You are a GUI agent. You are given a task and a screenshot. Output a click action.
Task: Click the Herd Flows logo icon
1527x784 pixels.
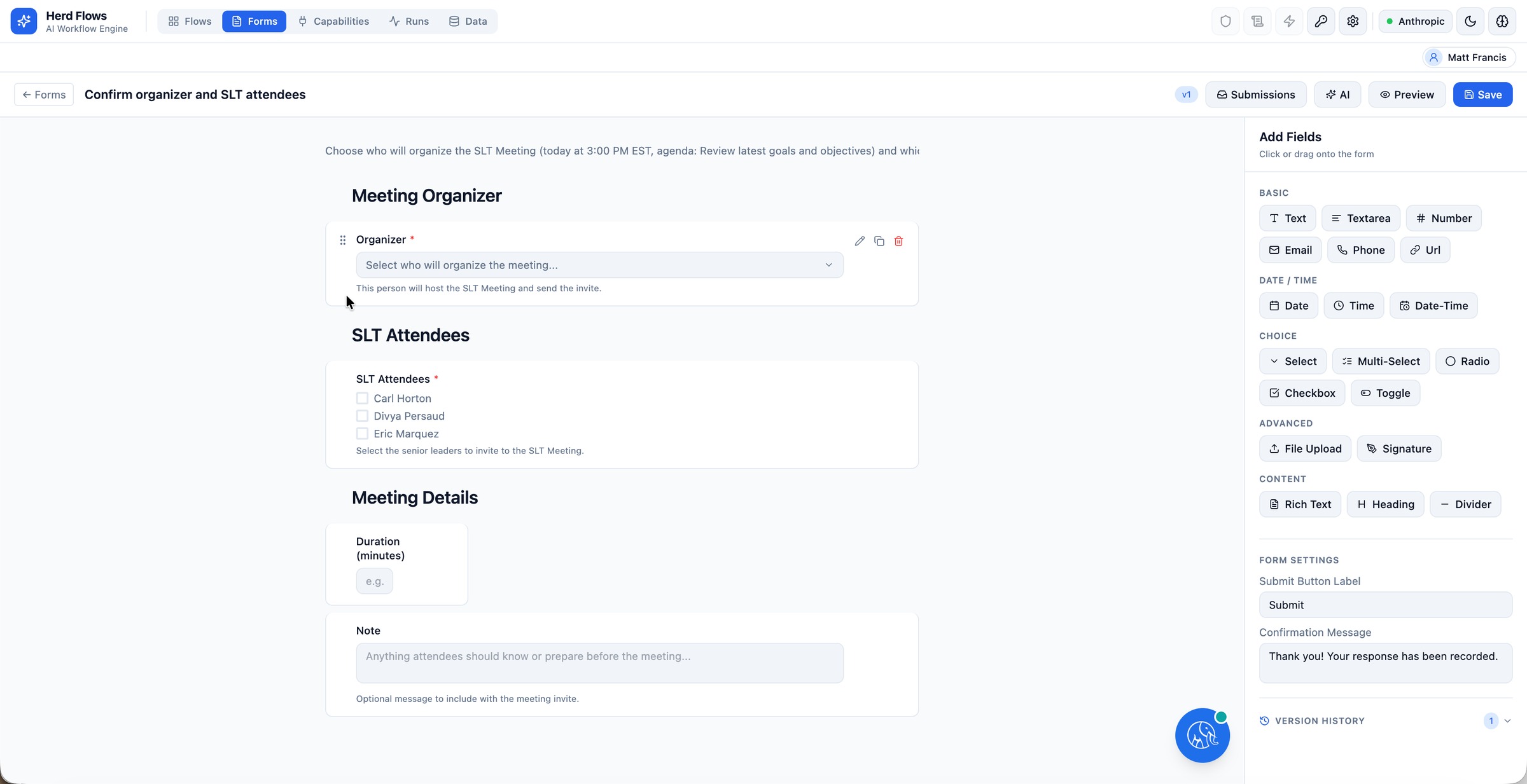point(24,22)
